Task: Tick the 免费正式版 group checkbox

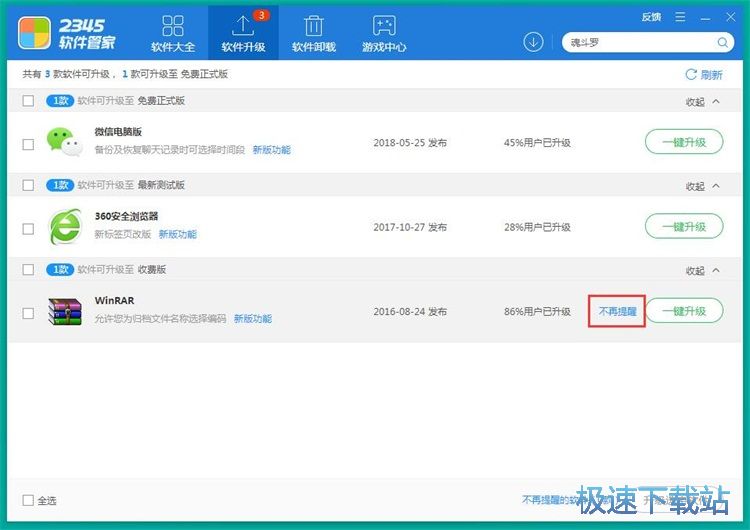Action: (28, 100)
